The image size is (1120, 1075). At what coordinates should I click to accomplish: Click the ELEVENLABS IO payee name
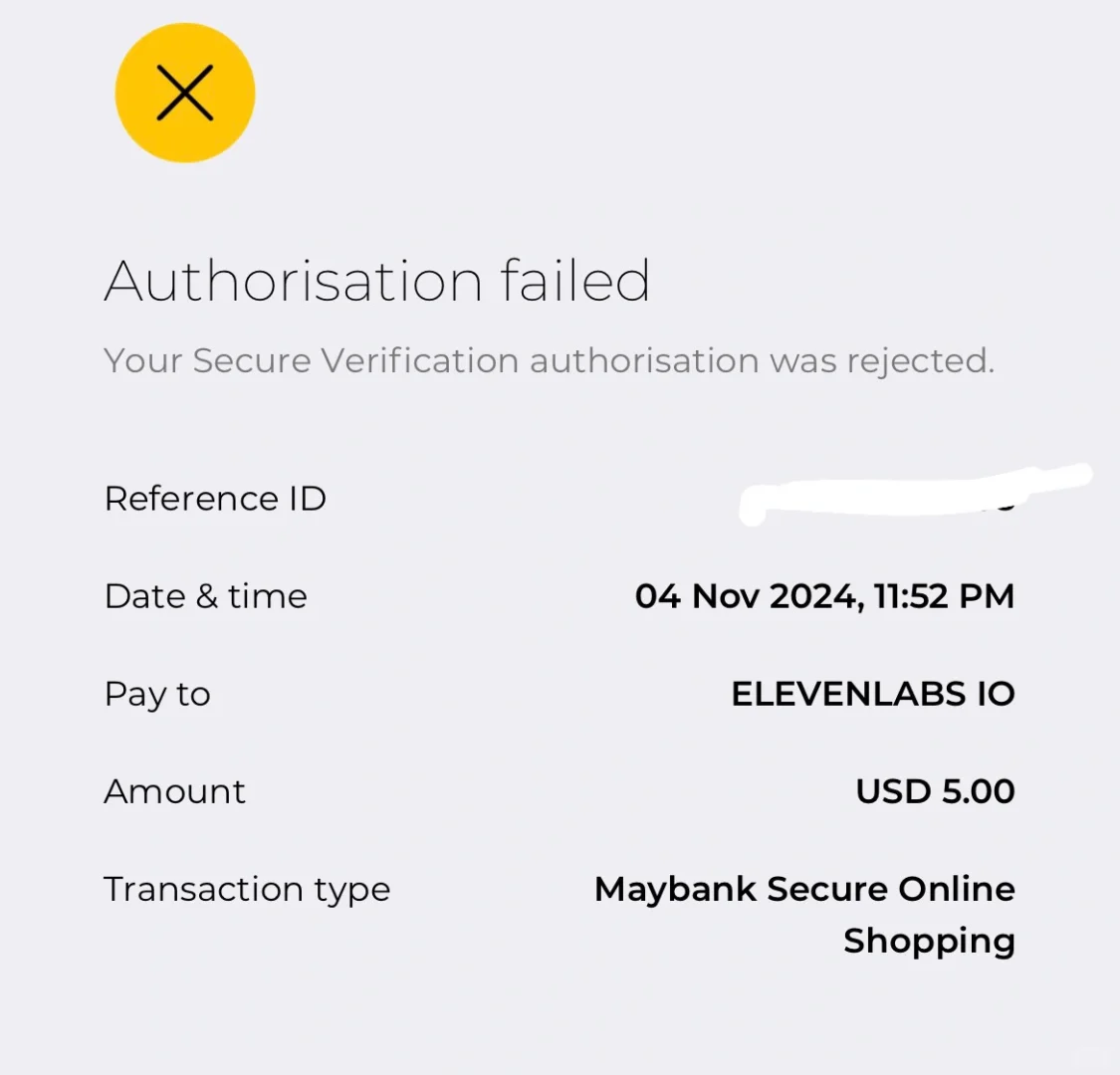pyautogui.click(x=873, y=695)
